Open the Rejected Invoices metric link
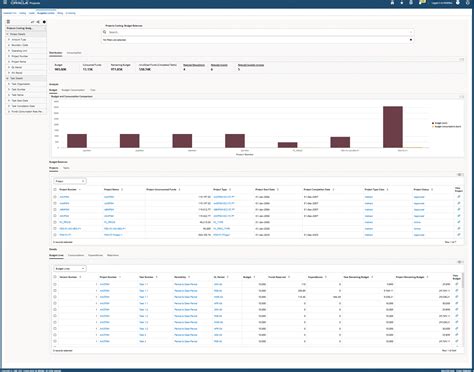The image size is (474, 372). coord(219,65)
